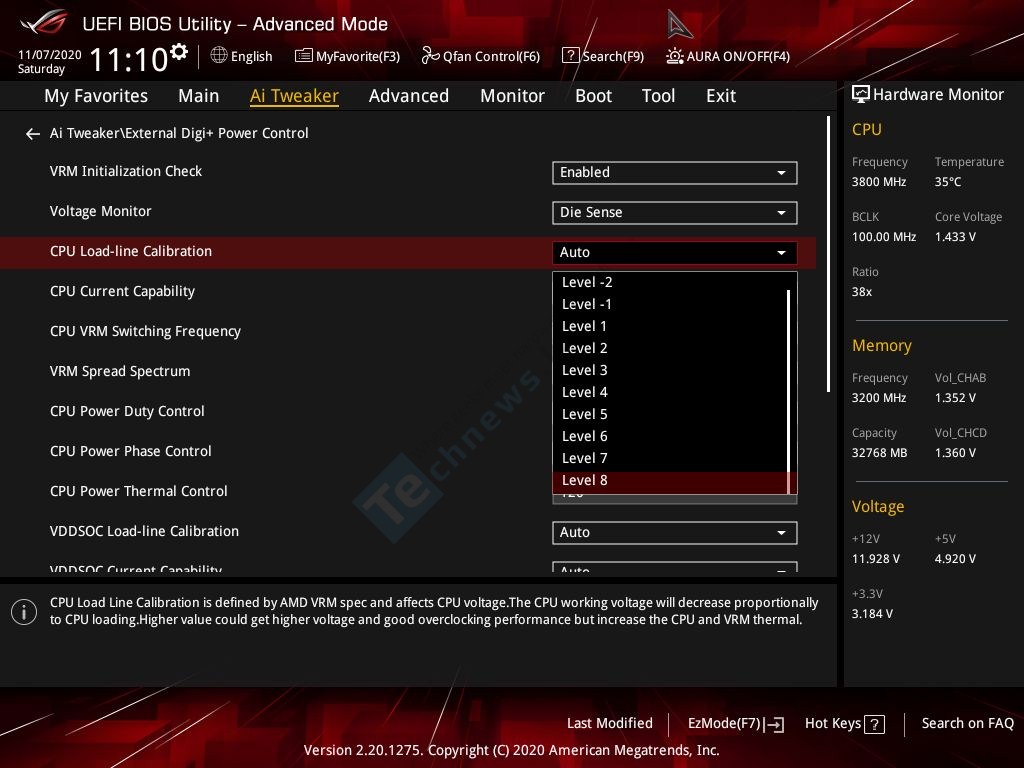Select VDDSOC Load-line Calibration label

tap(144, 532)
